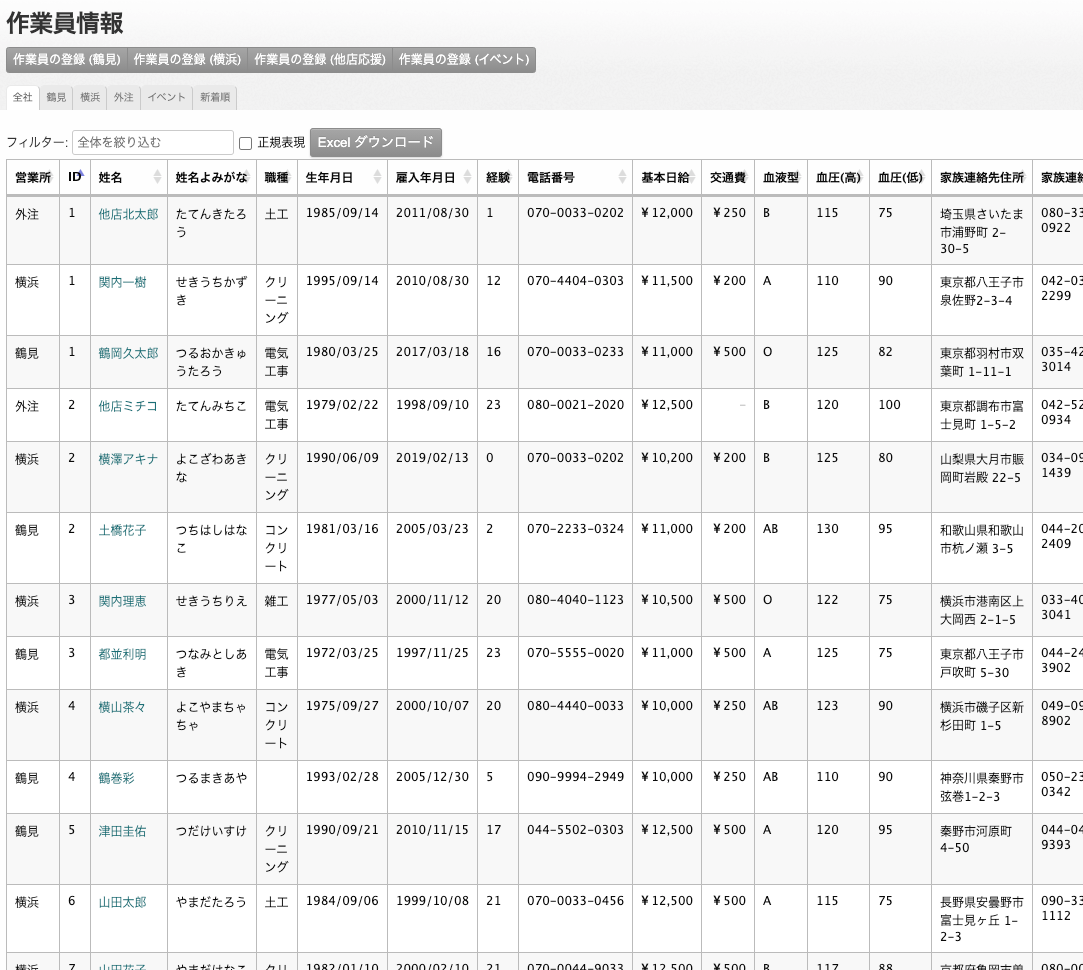
Task: Click sort arrows in 電話番号 column header
Action: 622,177
